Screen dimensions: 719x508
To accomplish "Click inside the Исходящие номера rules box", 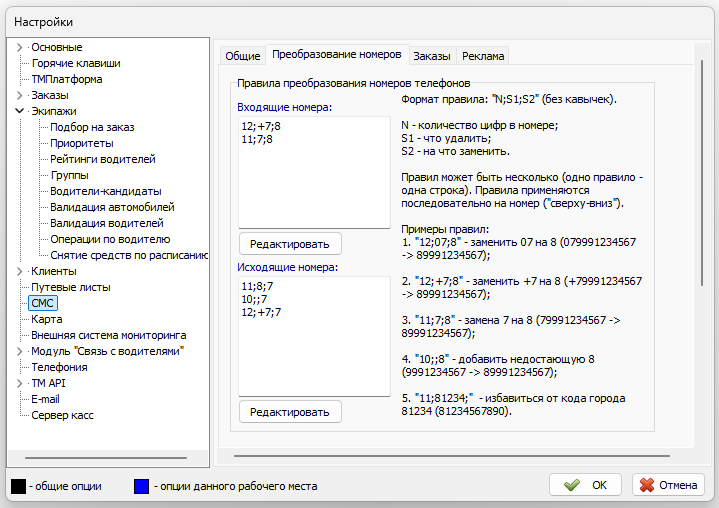I will pos(314,336).
